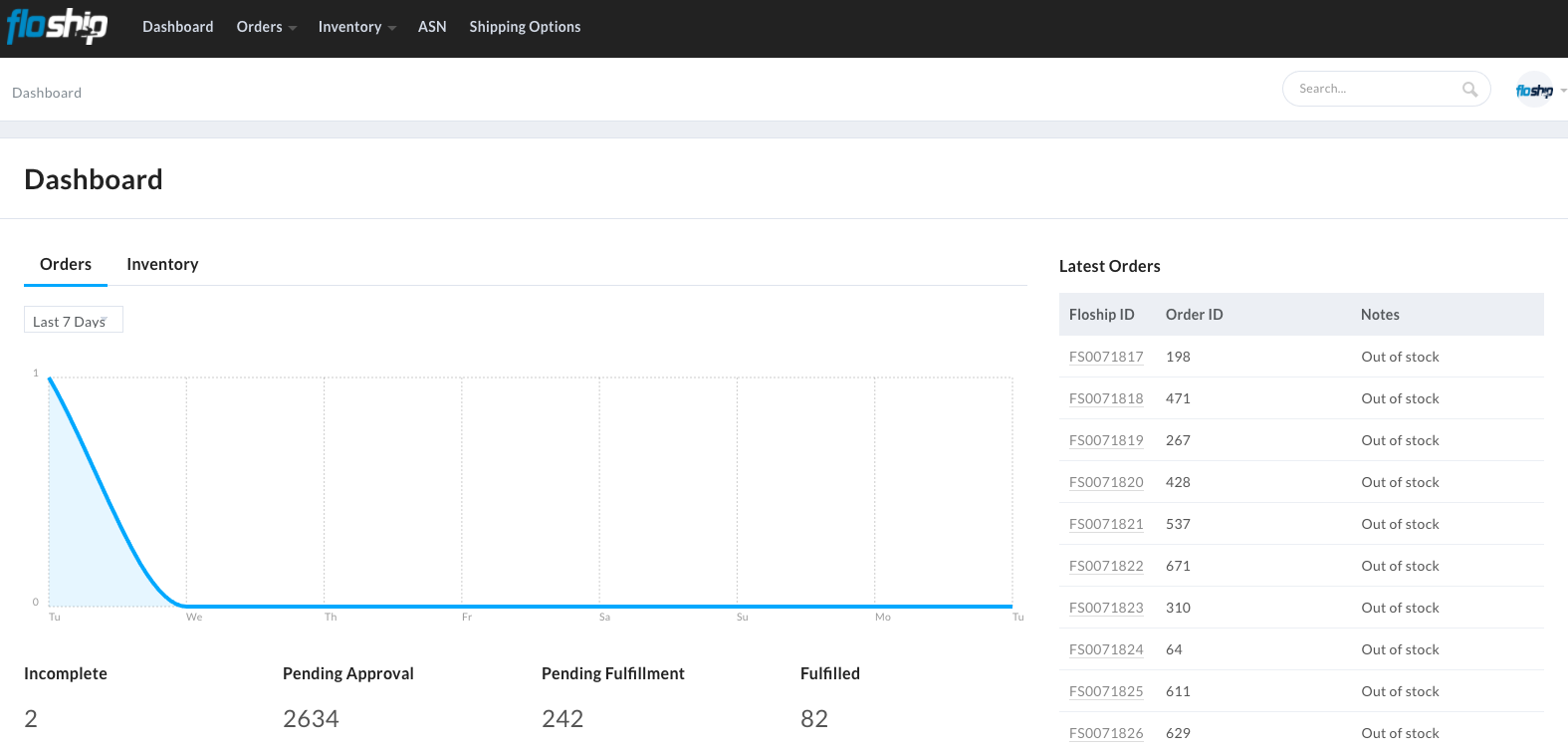The image size is (1568, 755).
Task: Open Shipping Options in top menu
Action: pyautogui.click(x=525, y=27)
